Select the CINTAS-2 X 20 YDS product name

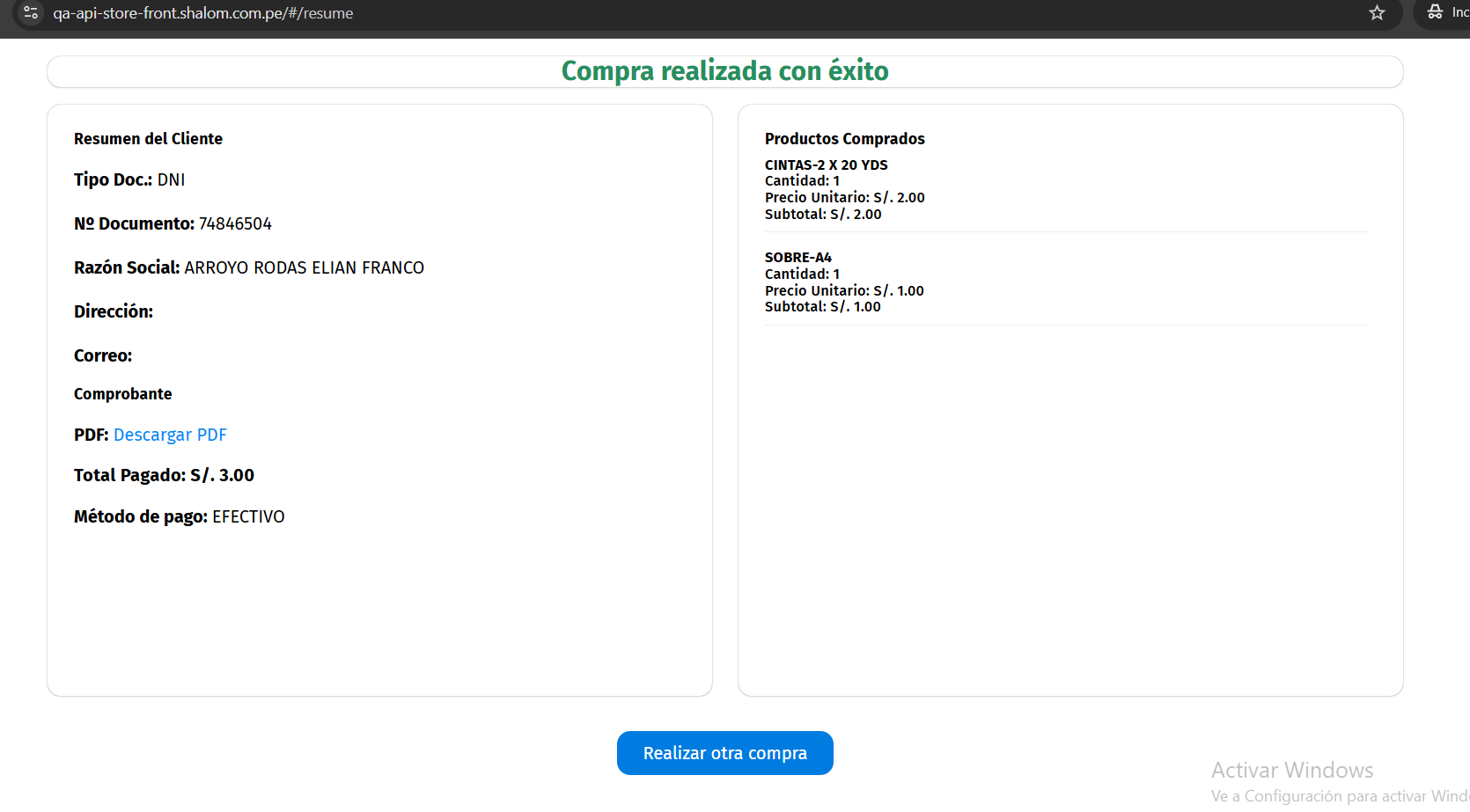pyautogui.click(x=826, y=165)
